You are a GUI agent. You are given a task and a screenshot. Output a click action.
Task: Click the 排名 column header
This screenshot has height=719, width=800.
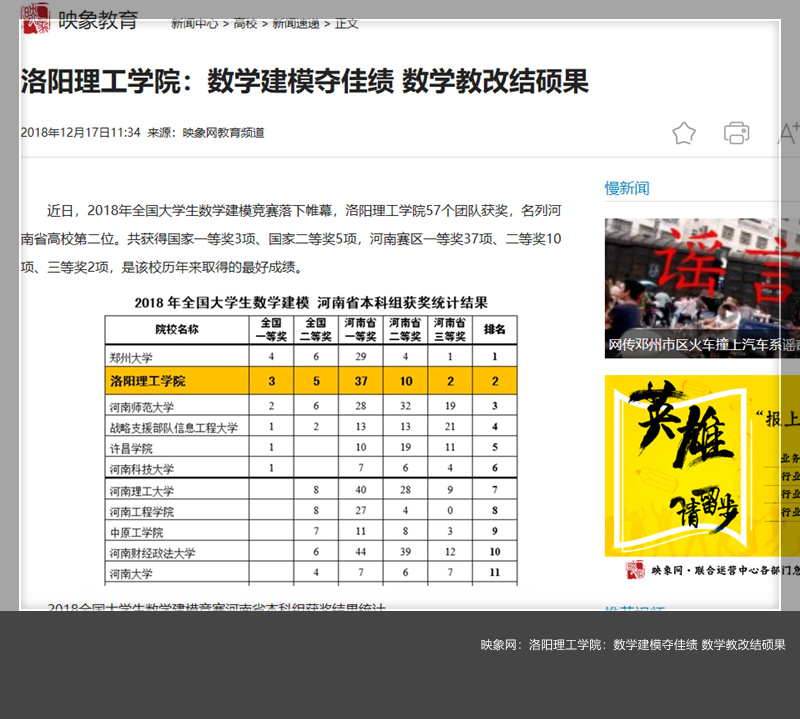pos(494,330)
